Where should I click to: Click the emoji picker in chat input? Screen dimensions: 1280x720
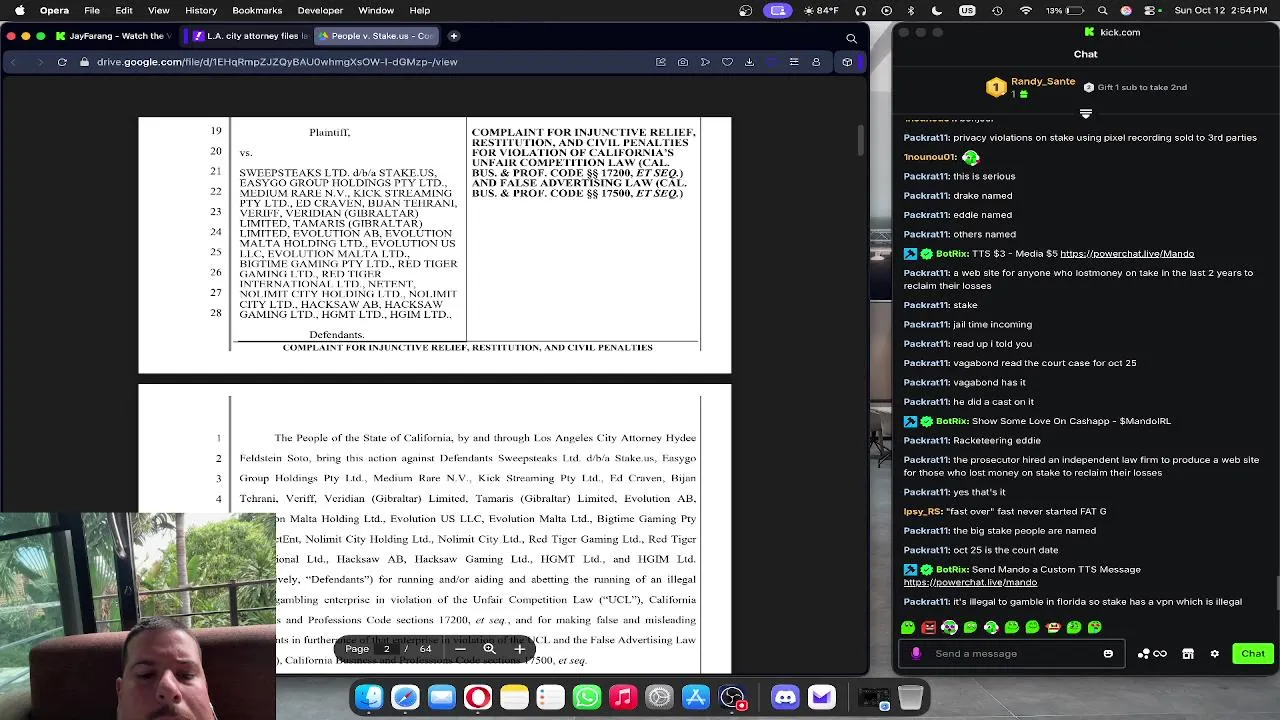1108,654
